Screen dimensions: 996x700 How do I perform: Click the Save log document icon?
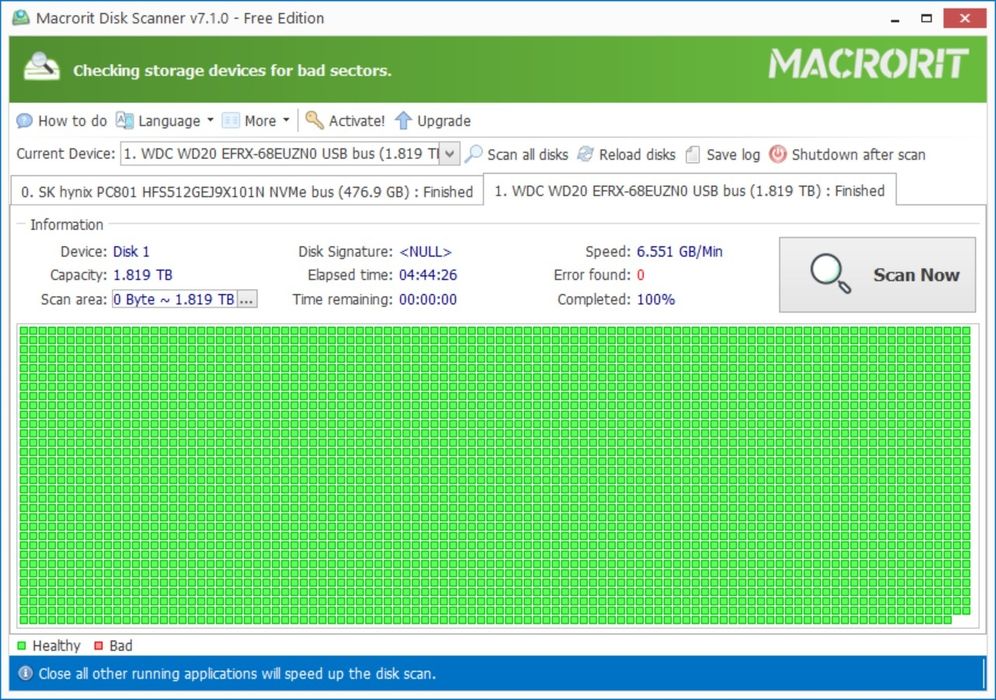coord(693,154)
